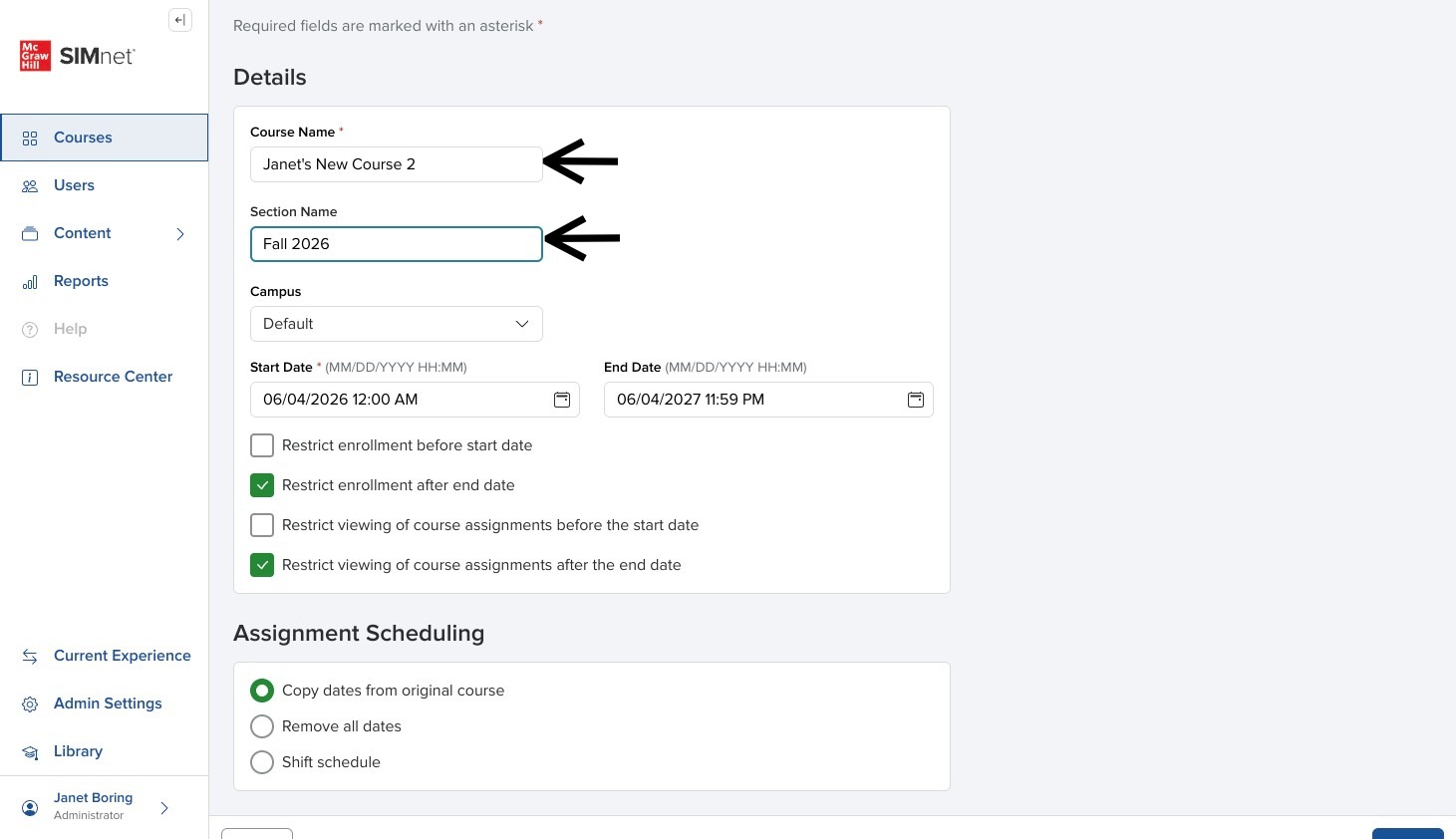
Task: Click the Details heading
Action: [270, 77]
